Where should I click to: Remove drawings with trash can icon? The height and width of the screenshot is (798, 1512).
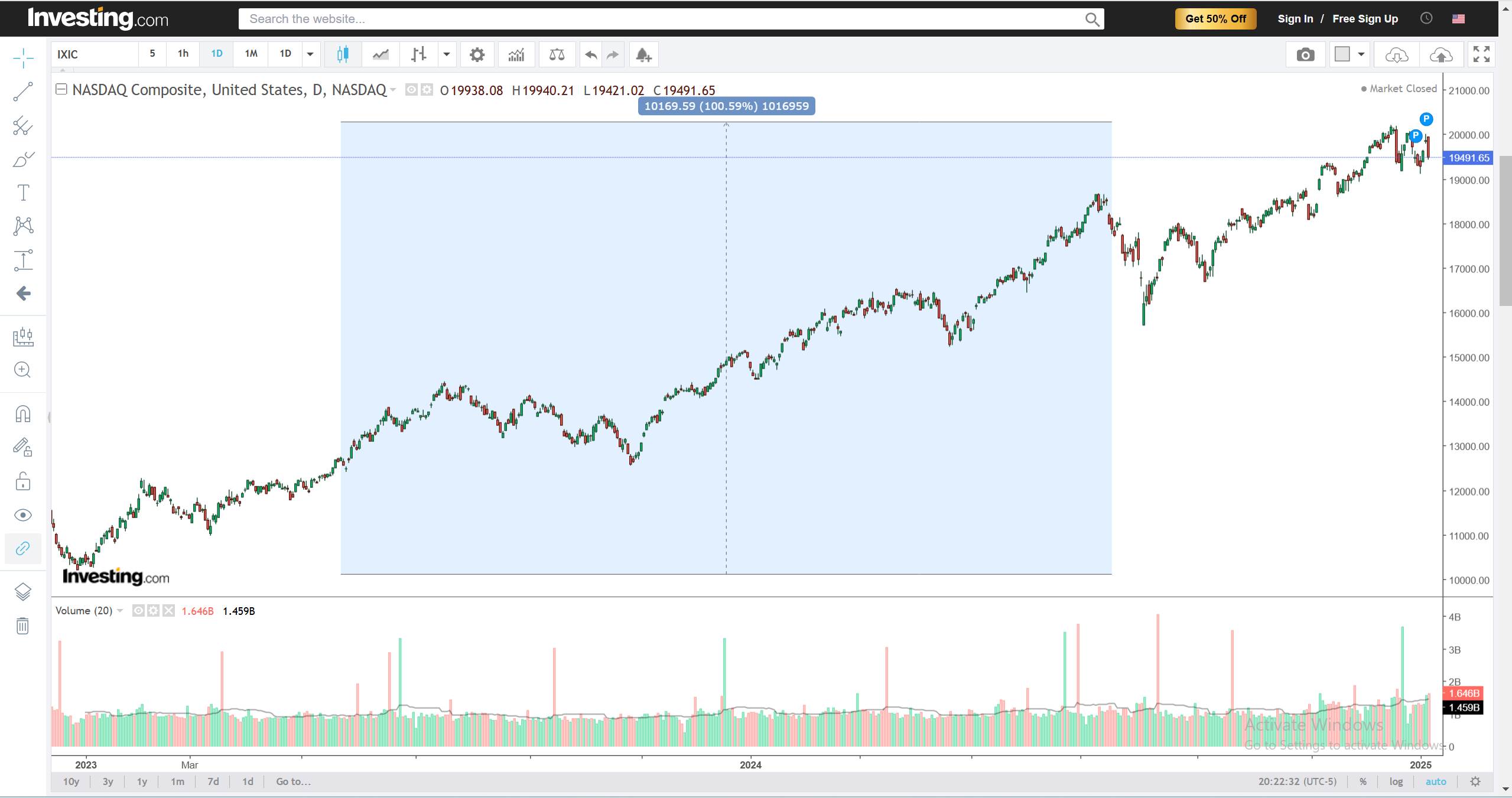[22, 626]
